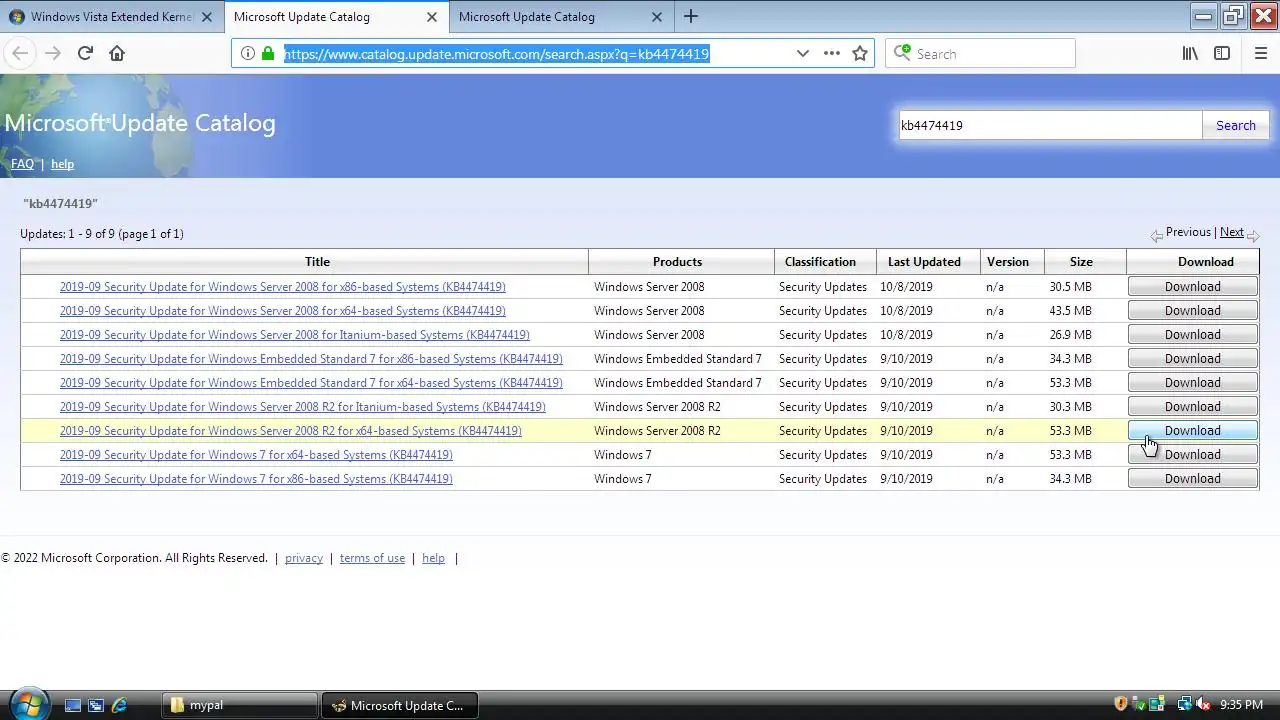Open a new tab with the plus button

point(690,16)
